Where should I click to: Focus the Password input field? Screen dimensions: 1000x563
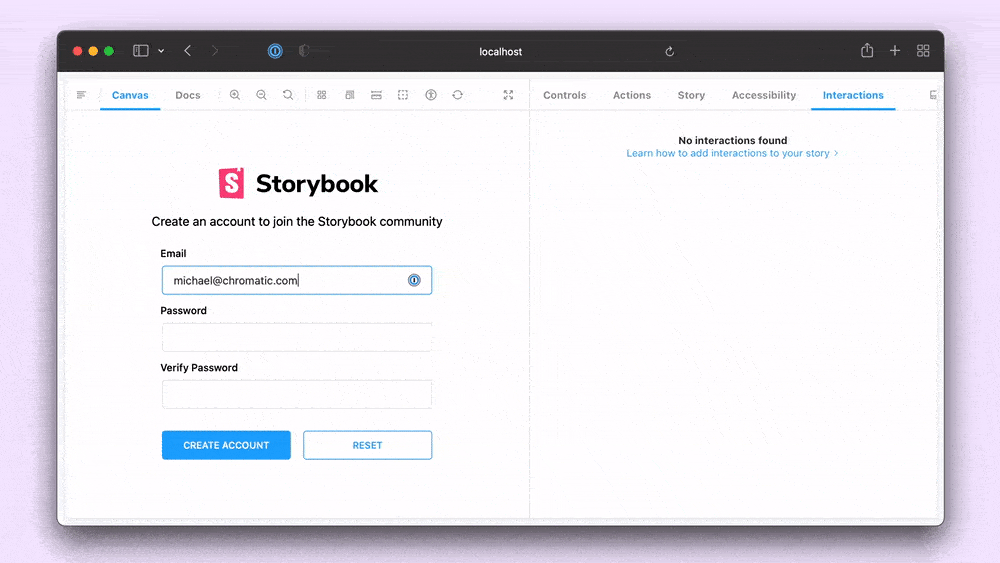pos(297,337)
